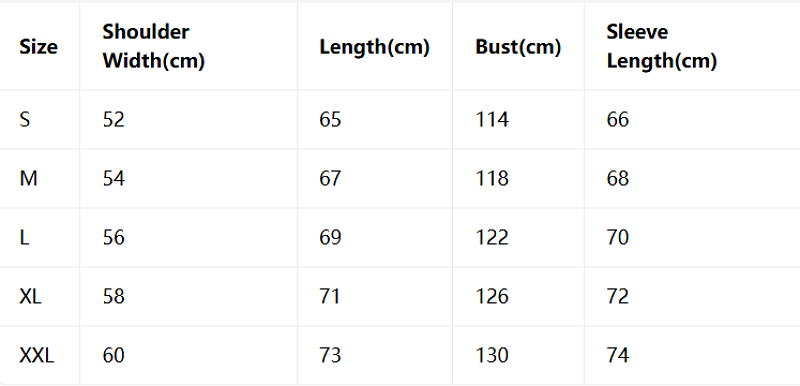
Task: Click the Sleeve Length(cm) header
Action: (662, 46)
